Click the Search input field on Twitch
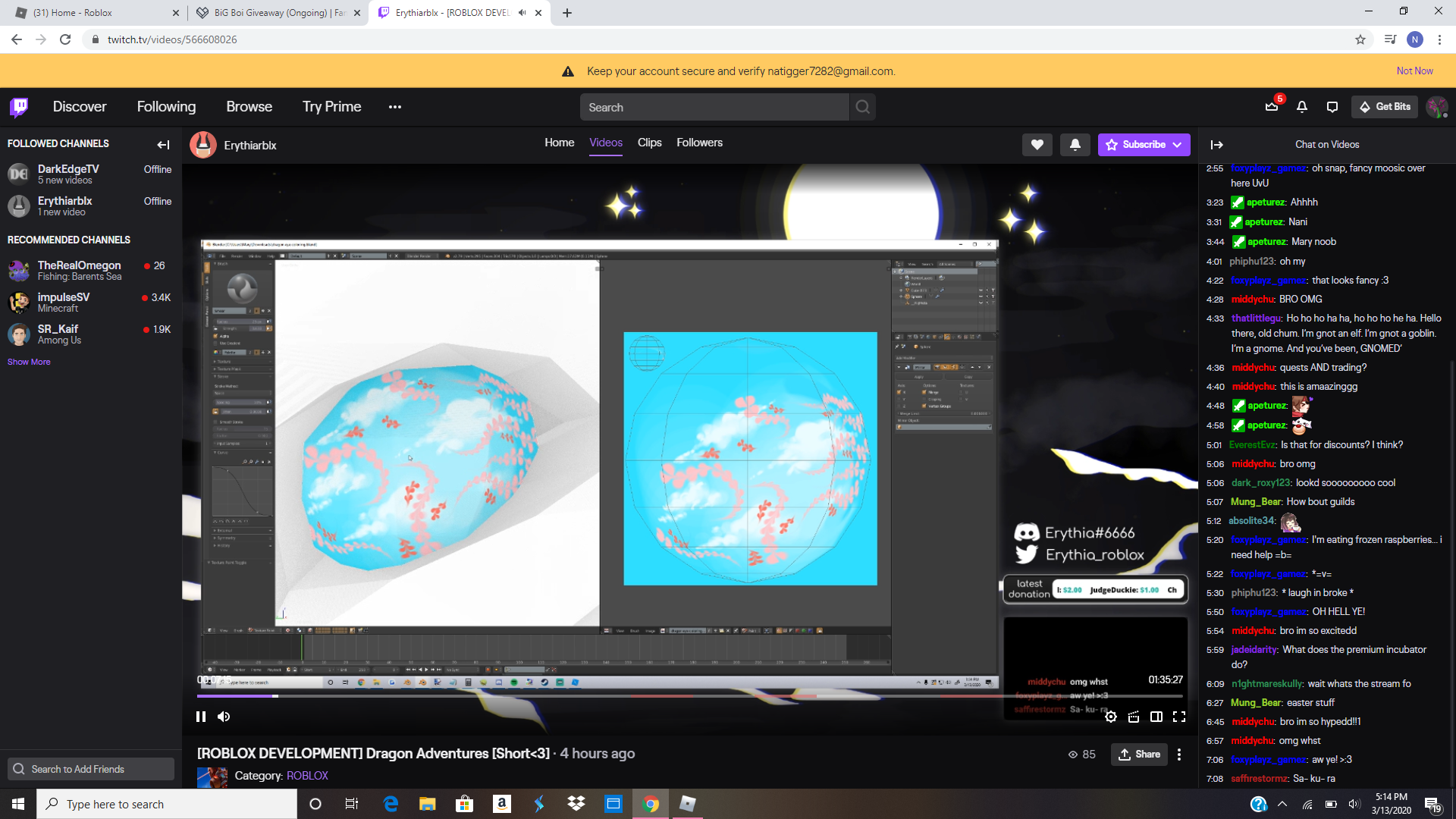 click(x=714, y=107)
